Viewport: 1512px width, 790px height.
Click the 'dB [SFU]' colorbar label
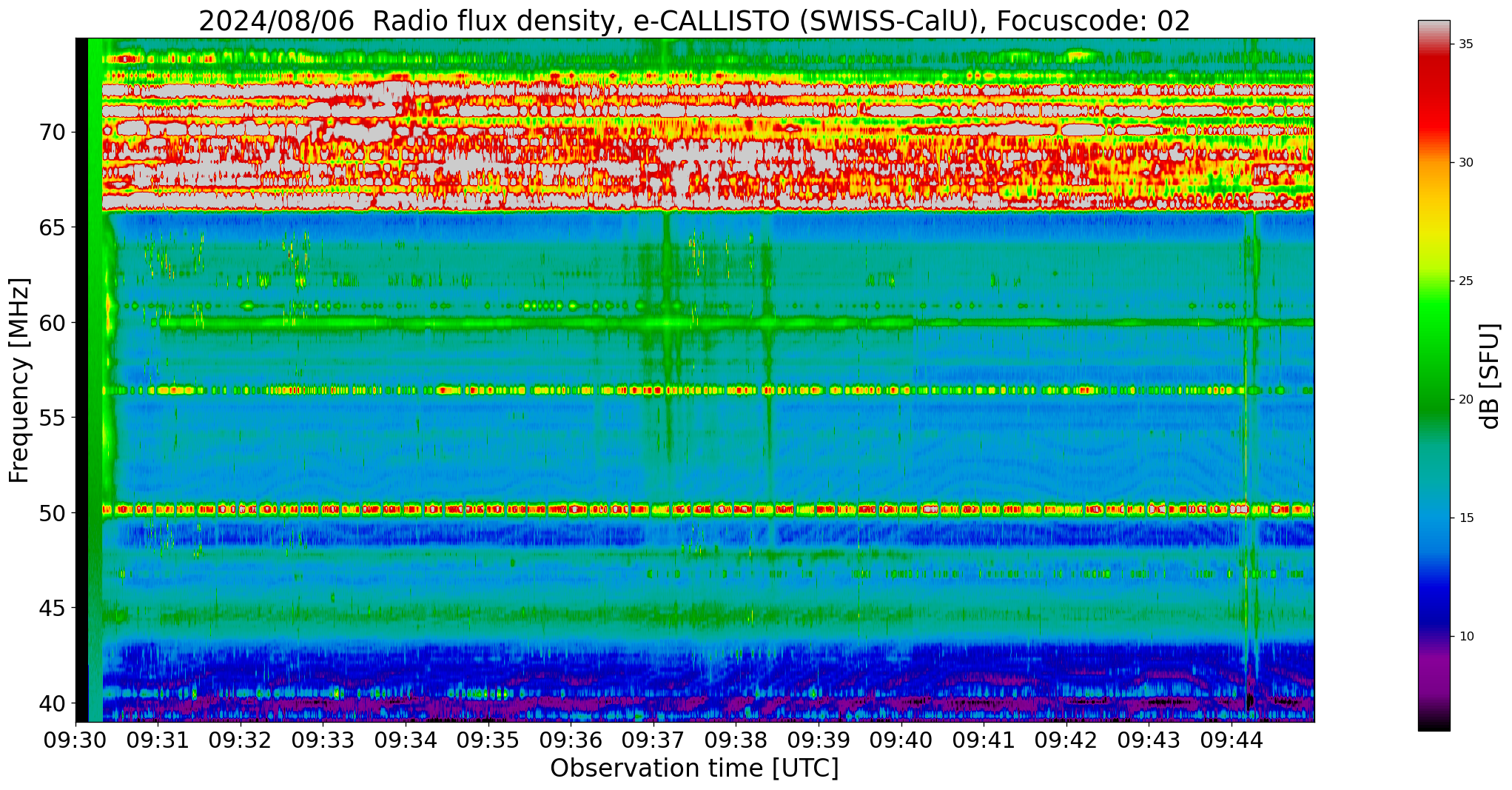(1491, 376)
